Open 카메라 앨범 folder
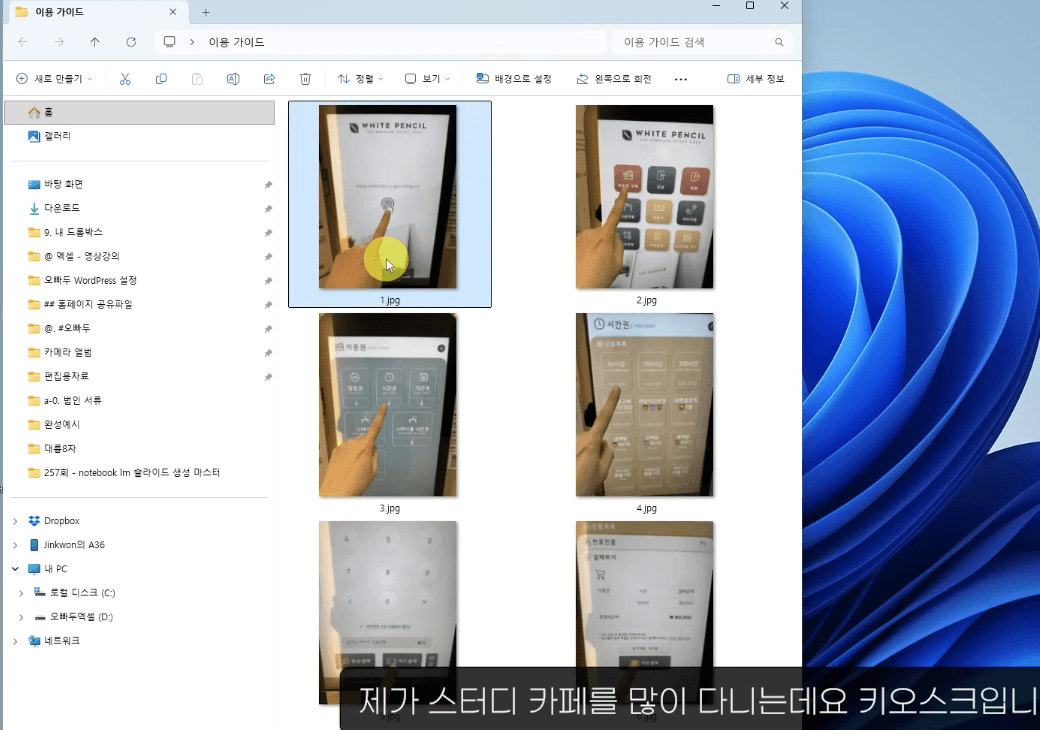This screenshot has width=1040, height=730. (68, 352)
